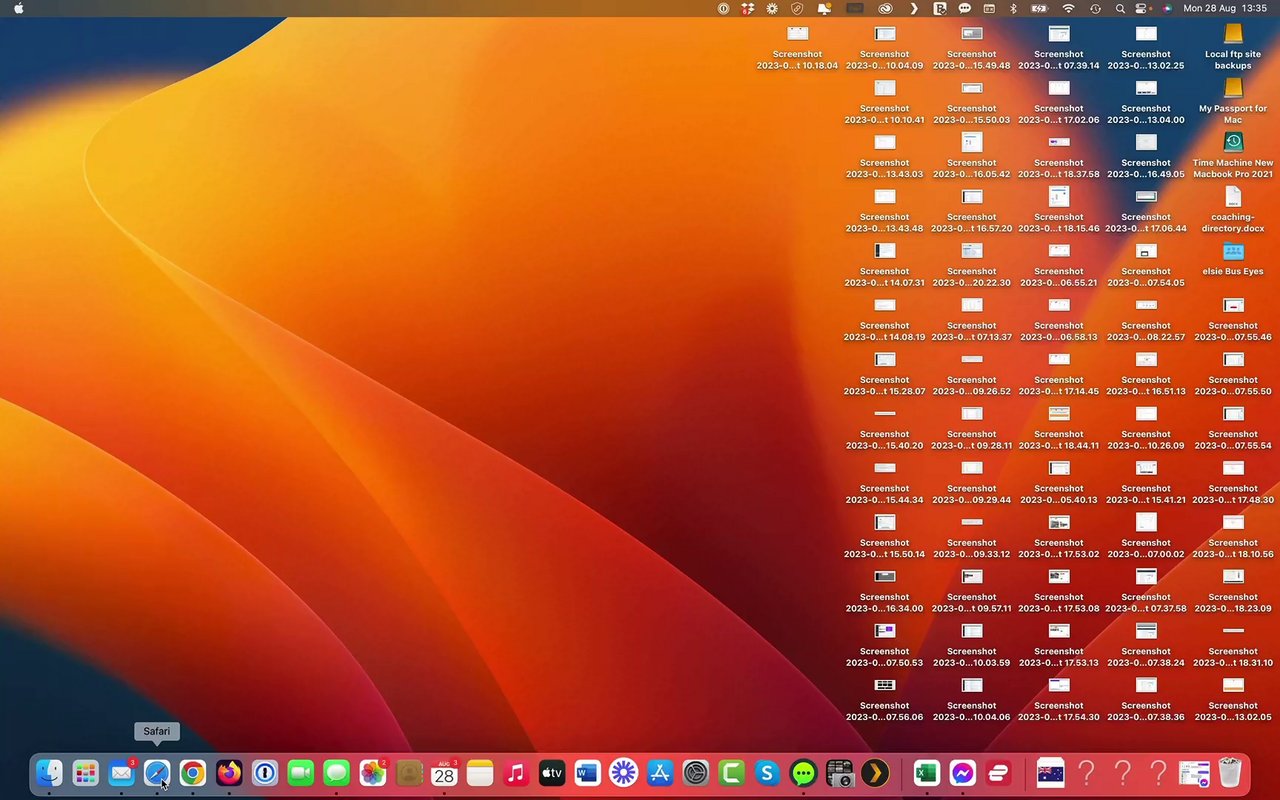Open the Wi-Fi menu
This screenshot has width=1280, height=800.
click(1068, 8)
